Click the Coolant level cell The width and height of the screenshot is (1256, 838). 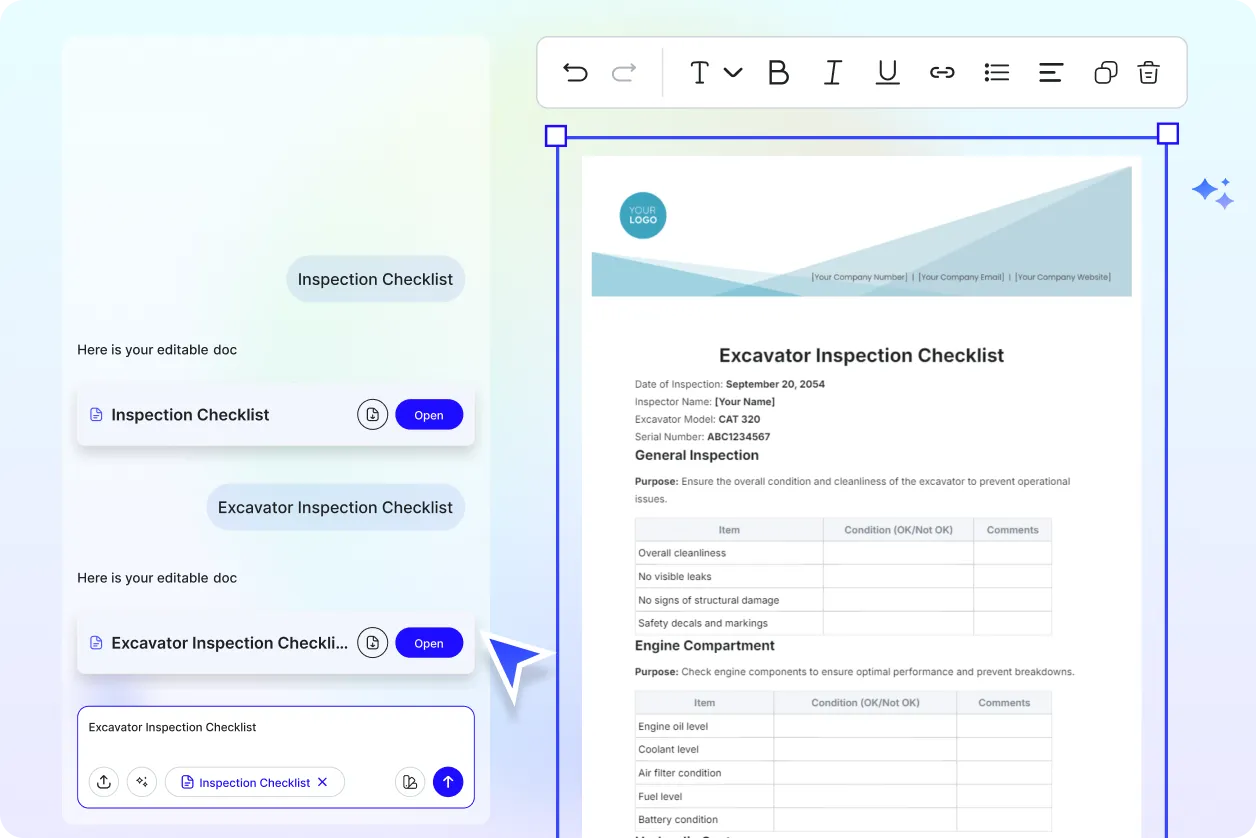click(704, 749)
